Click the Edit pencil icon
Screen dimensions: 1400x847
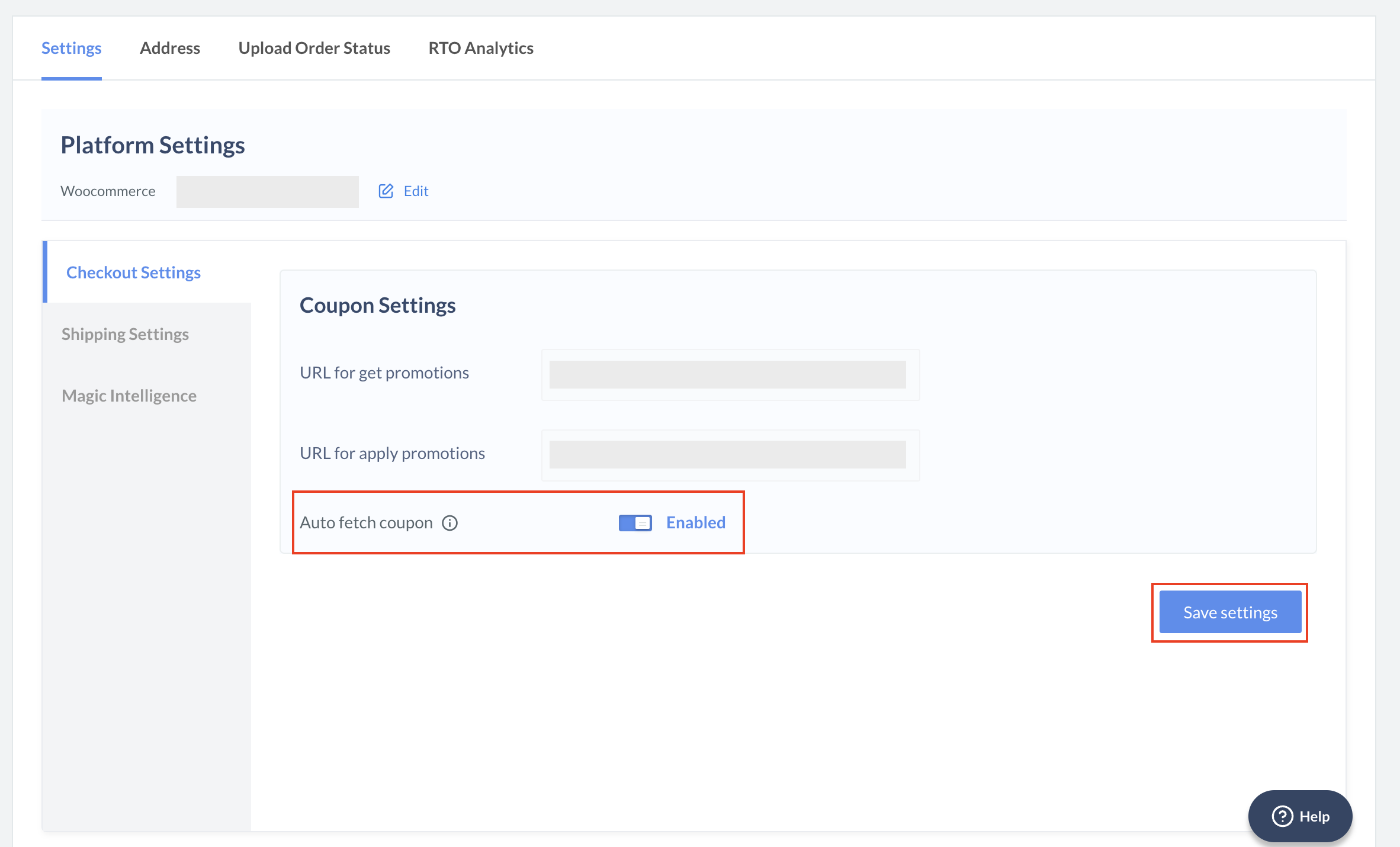(386, 191)
